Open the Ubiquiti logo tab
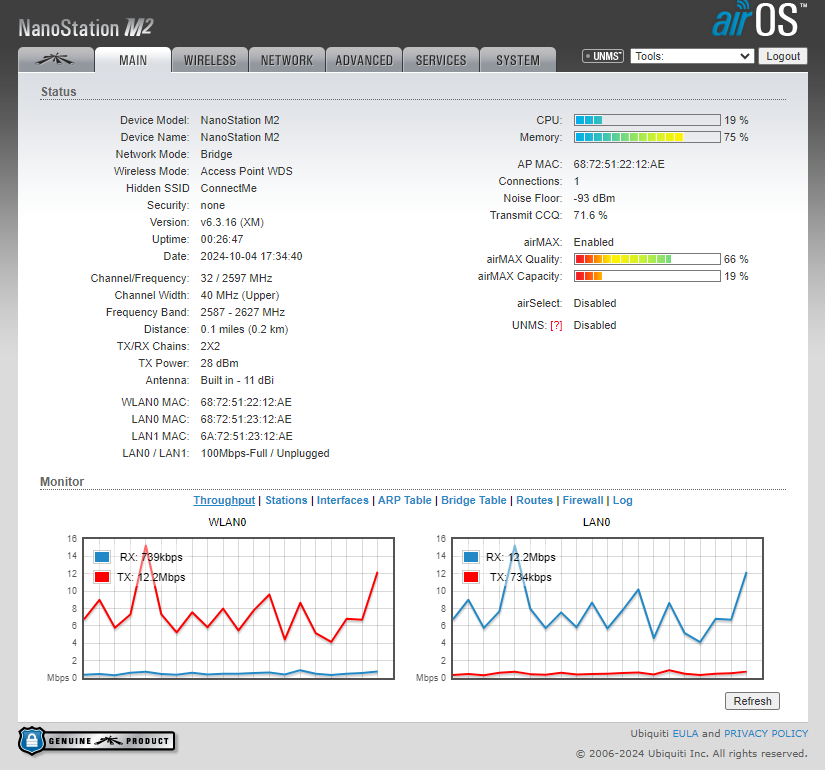The width and height of the screenshot is (825, 770). click(x=55, y=60)
